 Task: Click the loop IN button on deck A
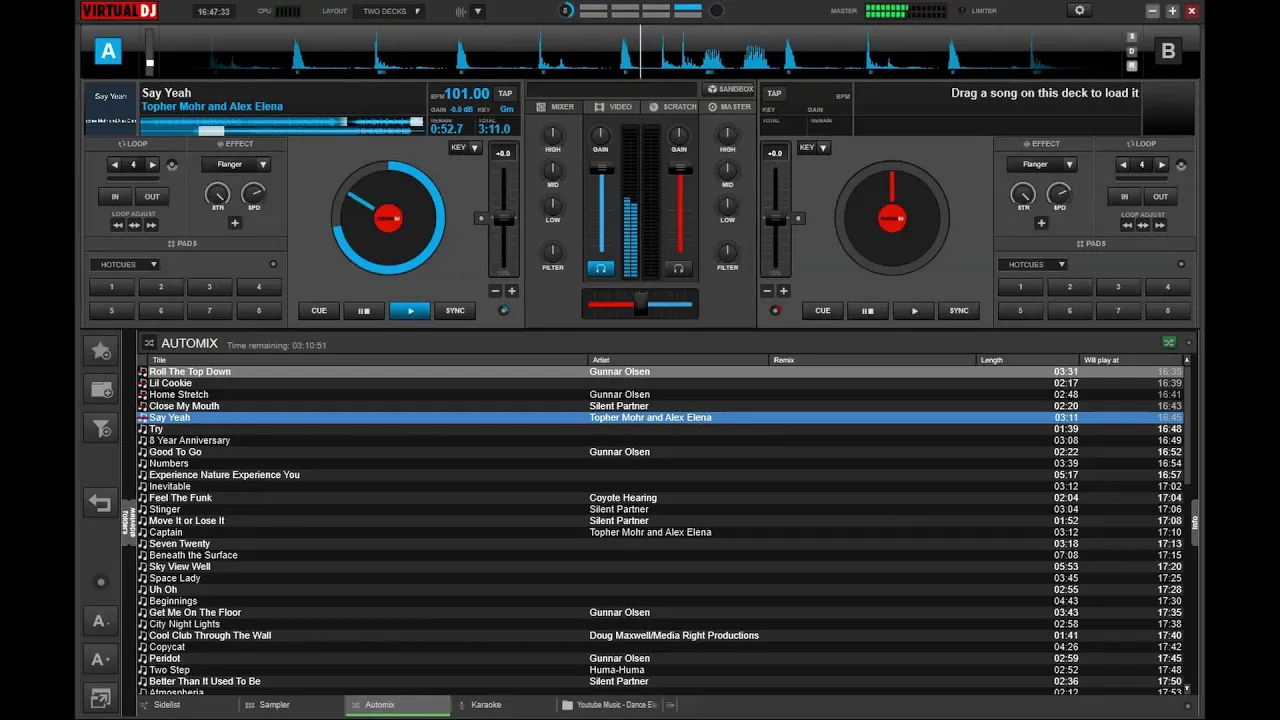click(115, 197)
